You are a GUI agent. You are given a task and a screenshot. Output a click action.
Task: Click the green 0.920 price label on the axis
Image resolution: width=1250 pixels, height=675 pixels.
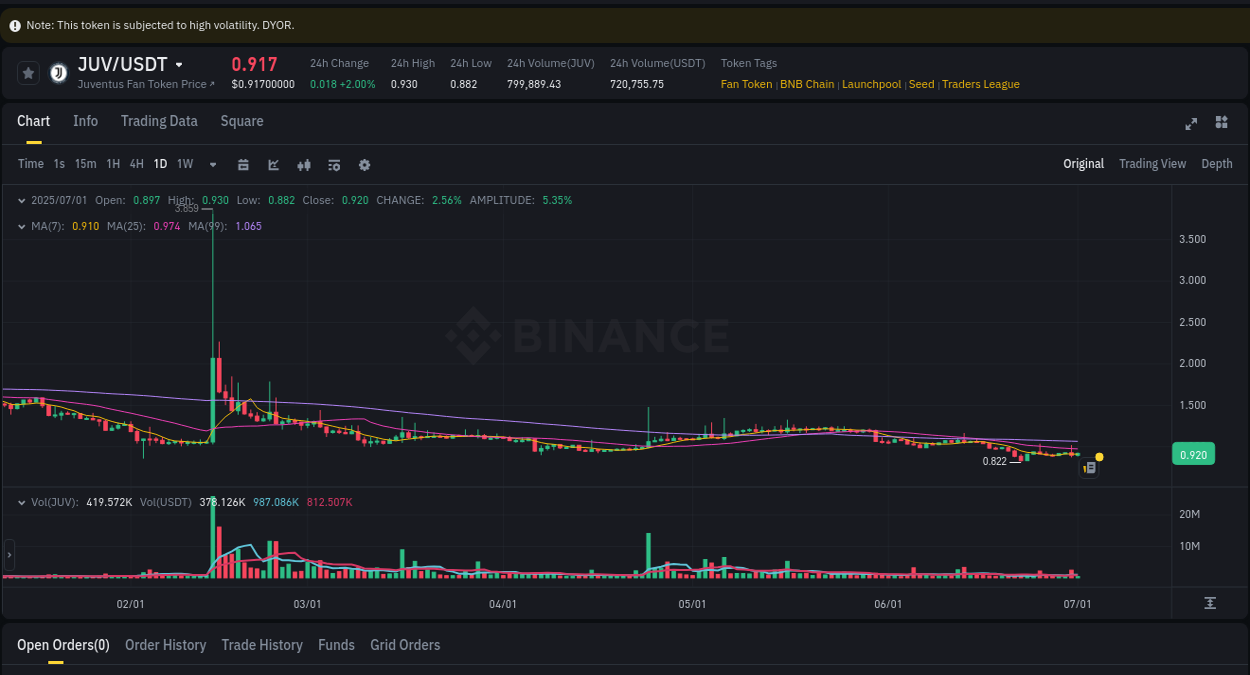pos(1193,453)
